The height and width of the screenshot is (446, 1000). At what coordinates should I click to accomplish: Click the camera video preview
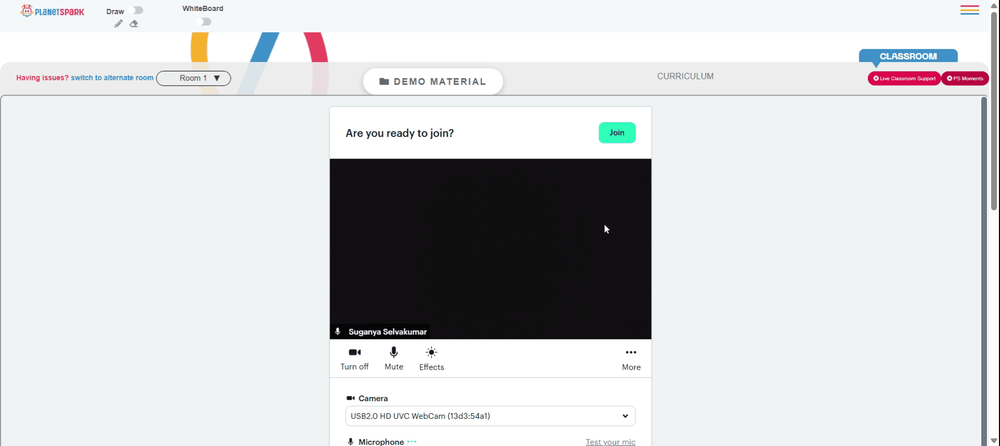[490, 249]
